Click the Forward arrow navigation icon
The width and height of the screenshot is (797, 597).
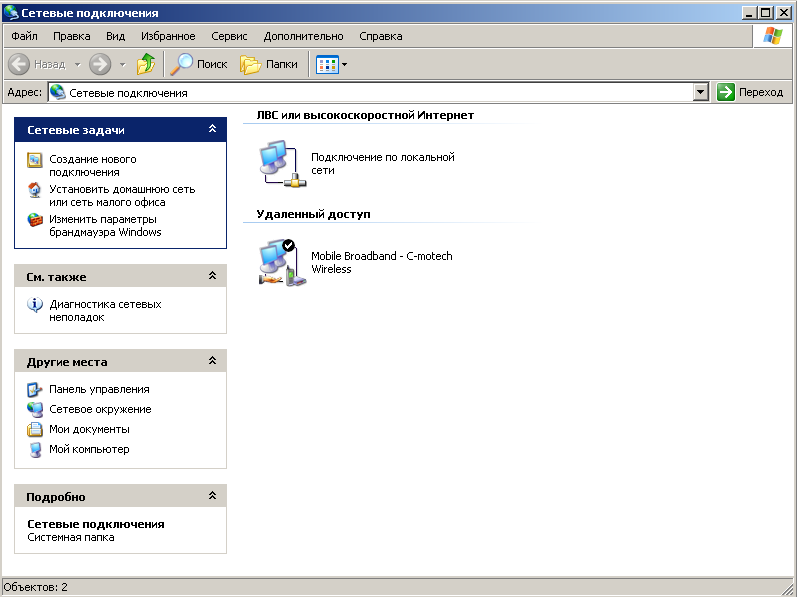(100, 64)
